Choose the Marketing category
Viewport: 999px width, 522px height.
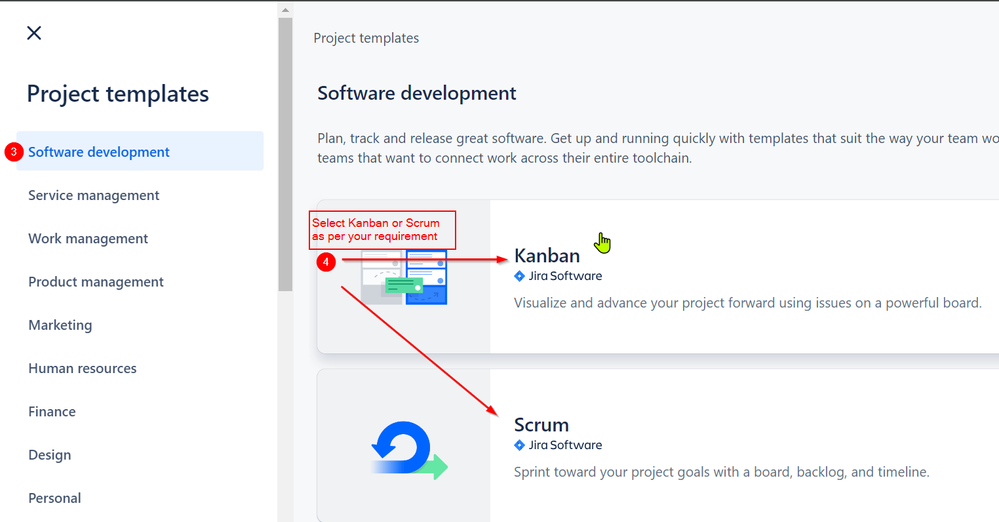pyautogui.click(x=60, y=325)
